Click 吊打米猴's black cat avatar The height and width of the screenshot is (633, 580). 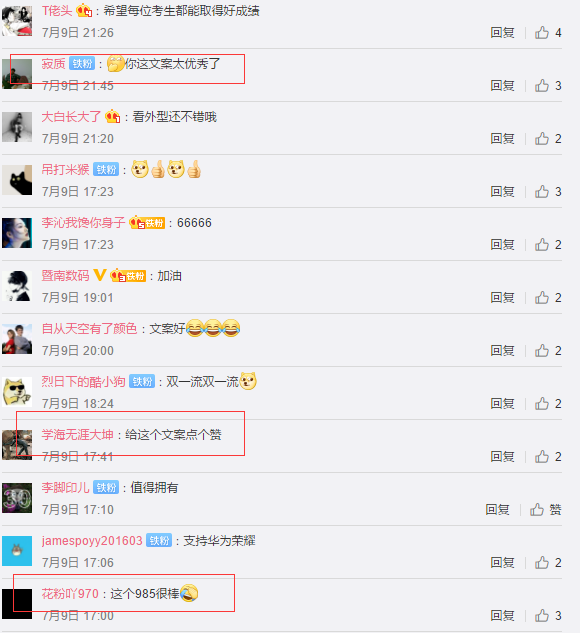(17, 180)
